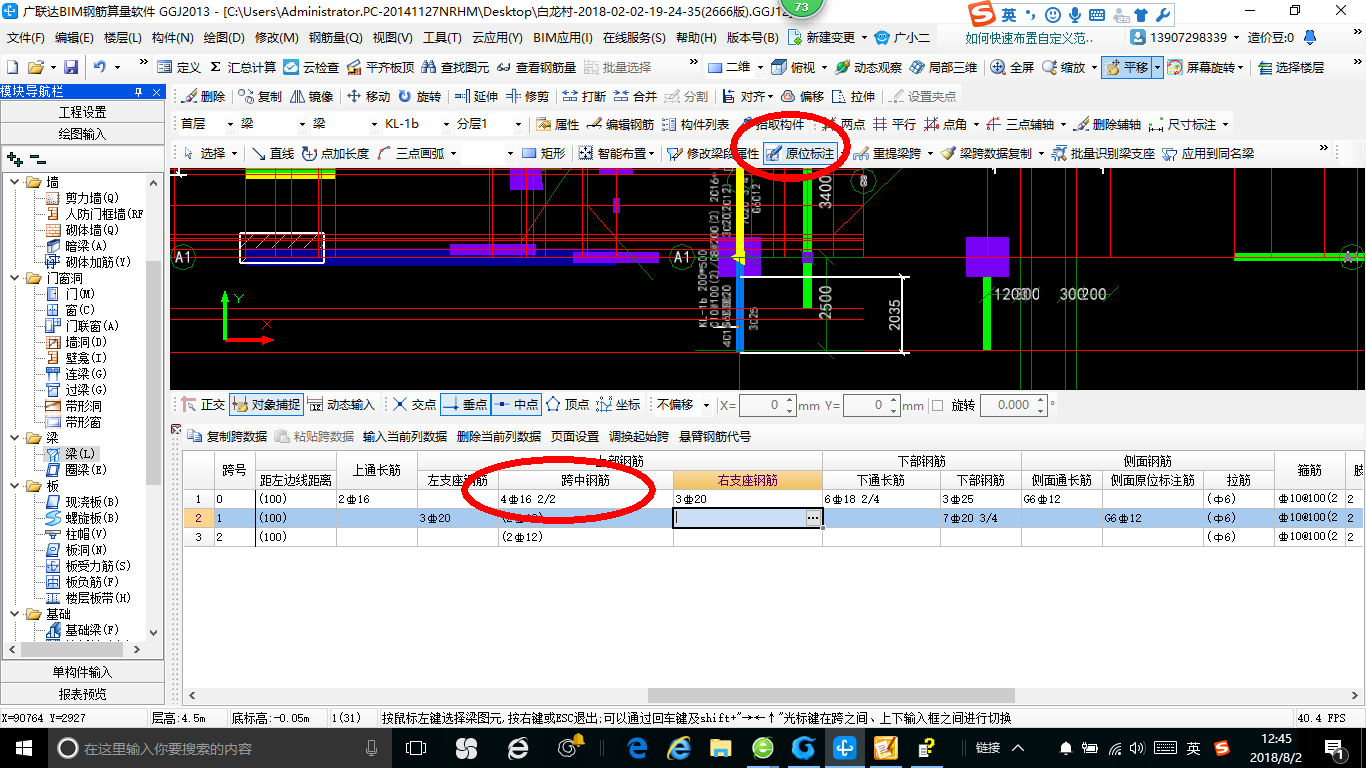Click 复制跨数据 copy span data

pos(227,436)
